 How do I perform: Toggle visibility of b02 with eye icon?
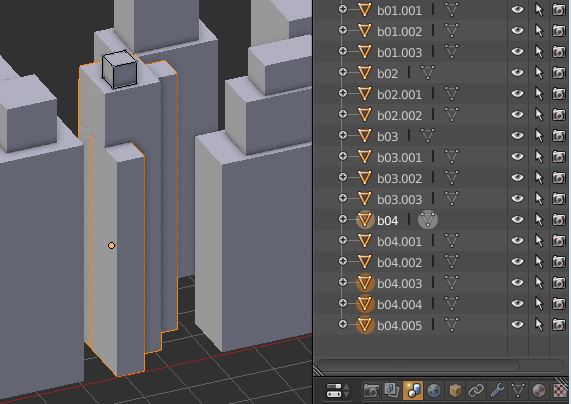pos(517,72)
